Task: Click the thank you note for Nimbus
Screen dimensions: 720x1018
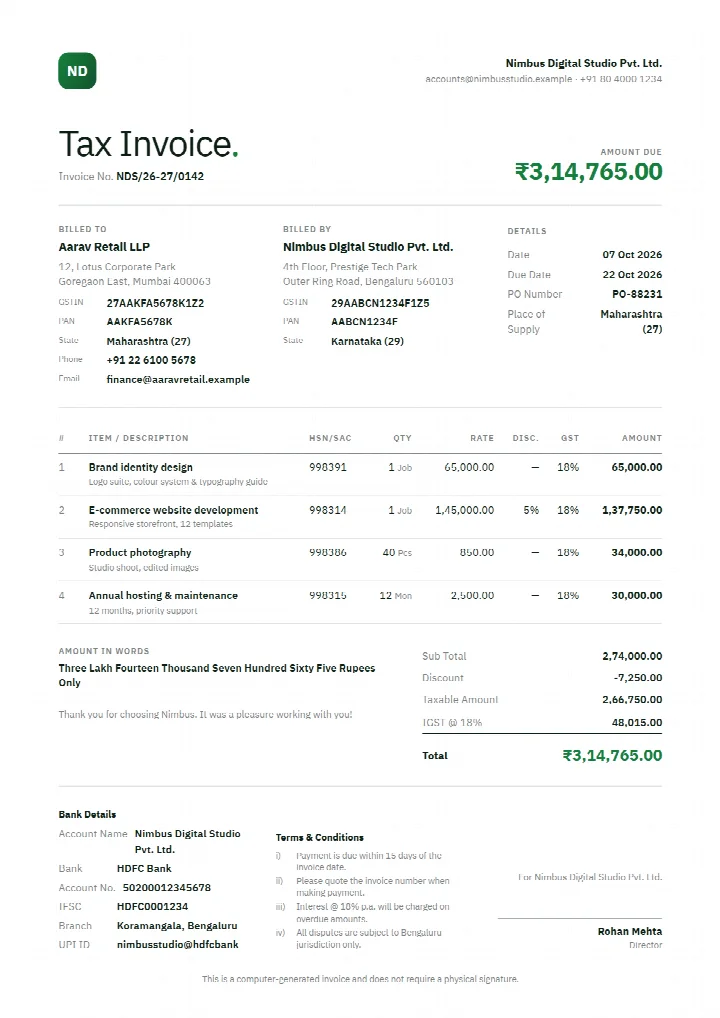Action: (205, 714)
